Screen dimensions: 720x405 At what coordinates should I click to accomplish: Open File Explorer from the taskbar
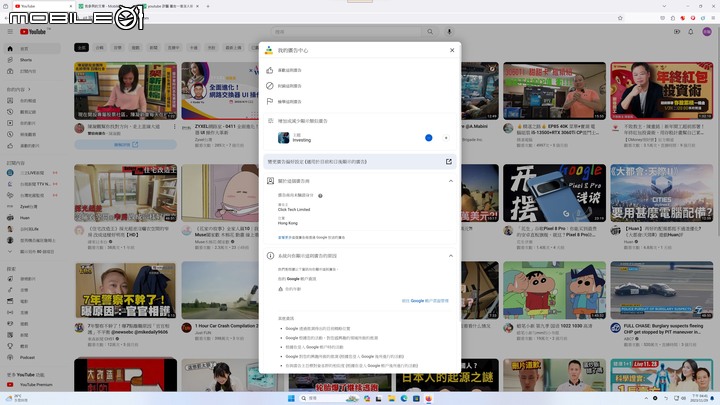pos(391,398)
